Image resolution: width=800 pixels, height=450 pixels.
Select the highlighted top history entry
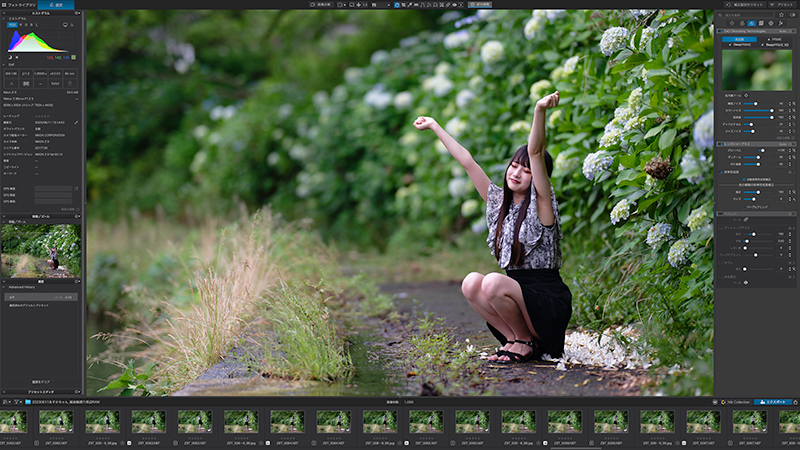point(41,297)
